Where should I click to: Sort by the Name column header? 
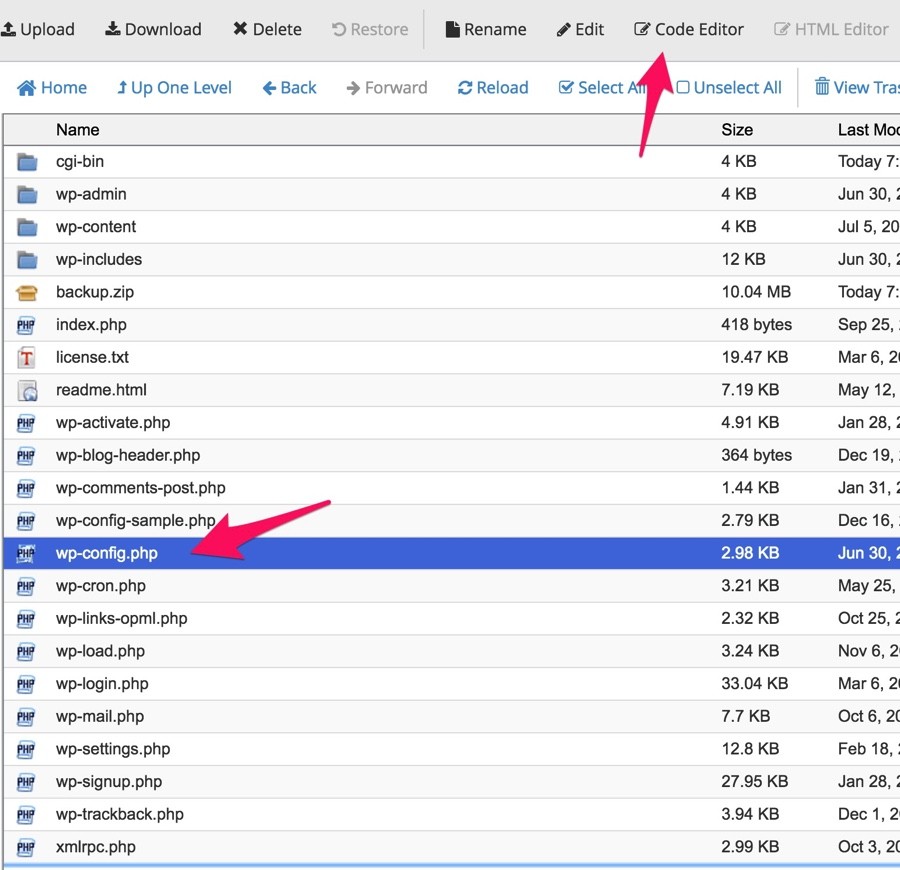tap(77, 130)
